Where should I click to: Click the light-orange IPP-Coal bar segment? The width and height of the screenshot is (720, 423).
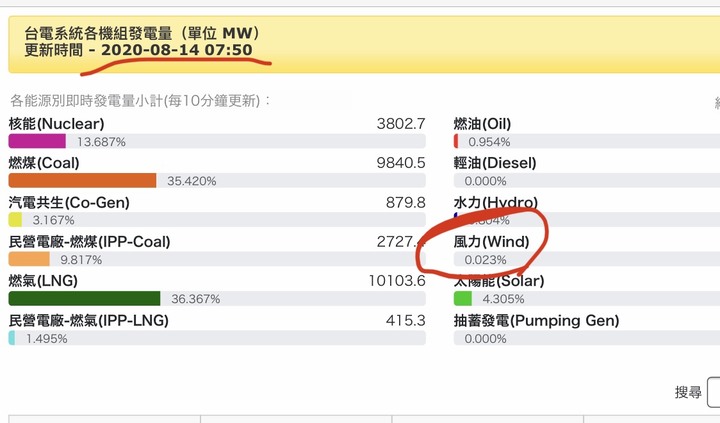[x=29, y=259]
